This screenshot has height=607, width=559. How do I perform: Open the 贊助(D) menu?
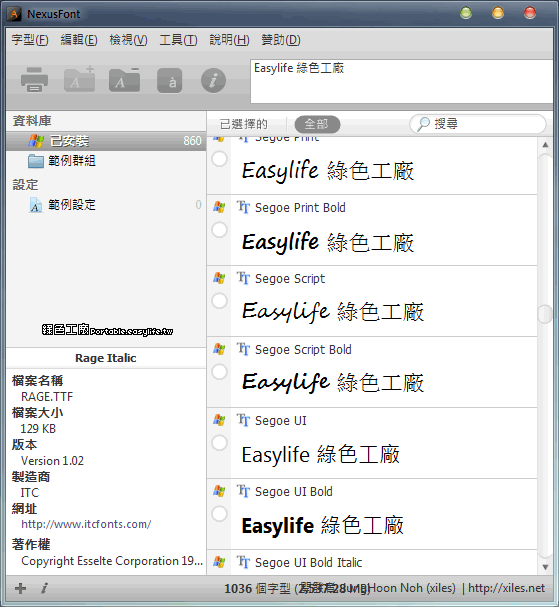[x=281, y=40]
